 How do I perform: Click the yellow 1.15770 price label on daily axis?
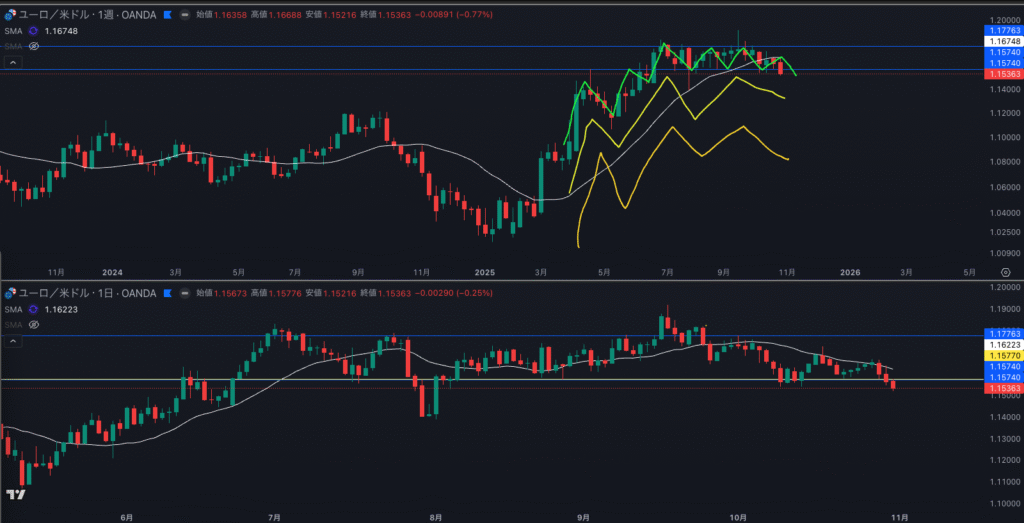pos(1003,356)
